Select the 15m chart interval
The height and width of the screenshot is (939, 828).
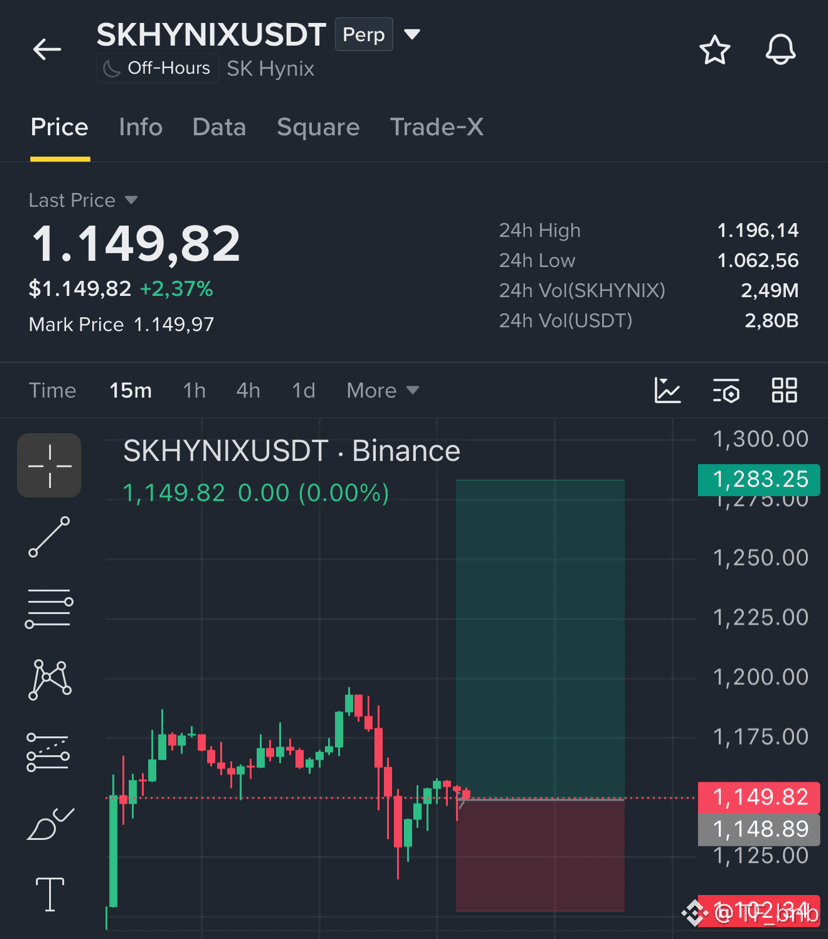131,390
